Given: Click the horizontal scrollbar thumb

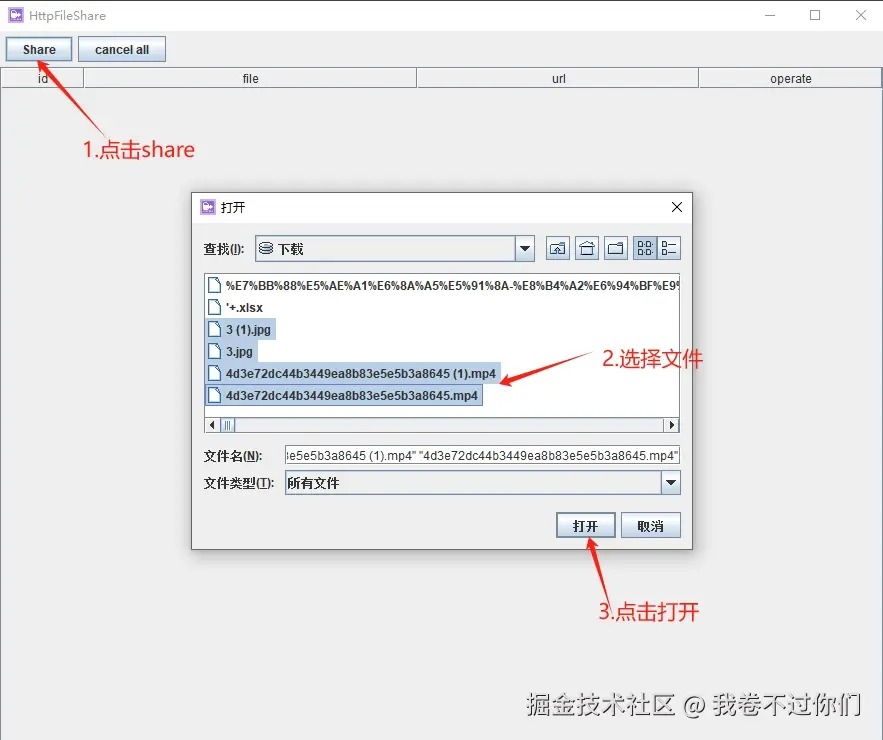Looking at the screenshot, I should click(227, 425).
